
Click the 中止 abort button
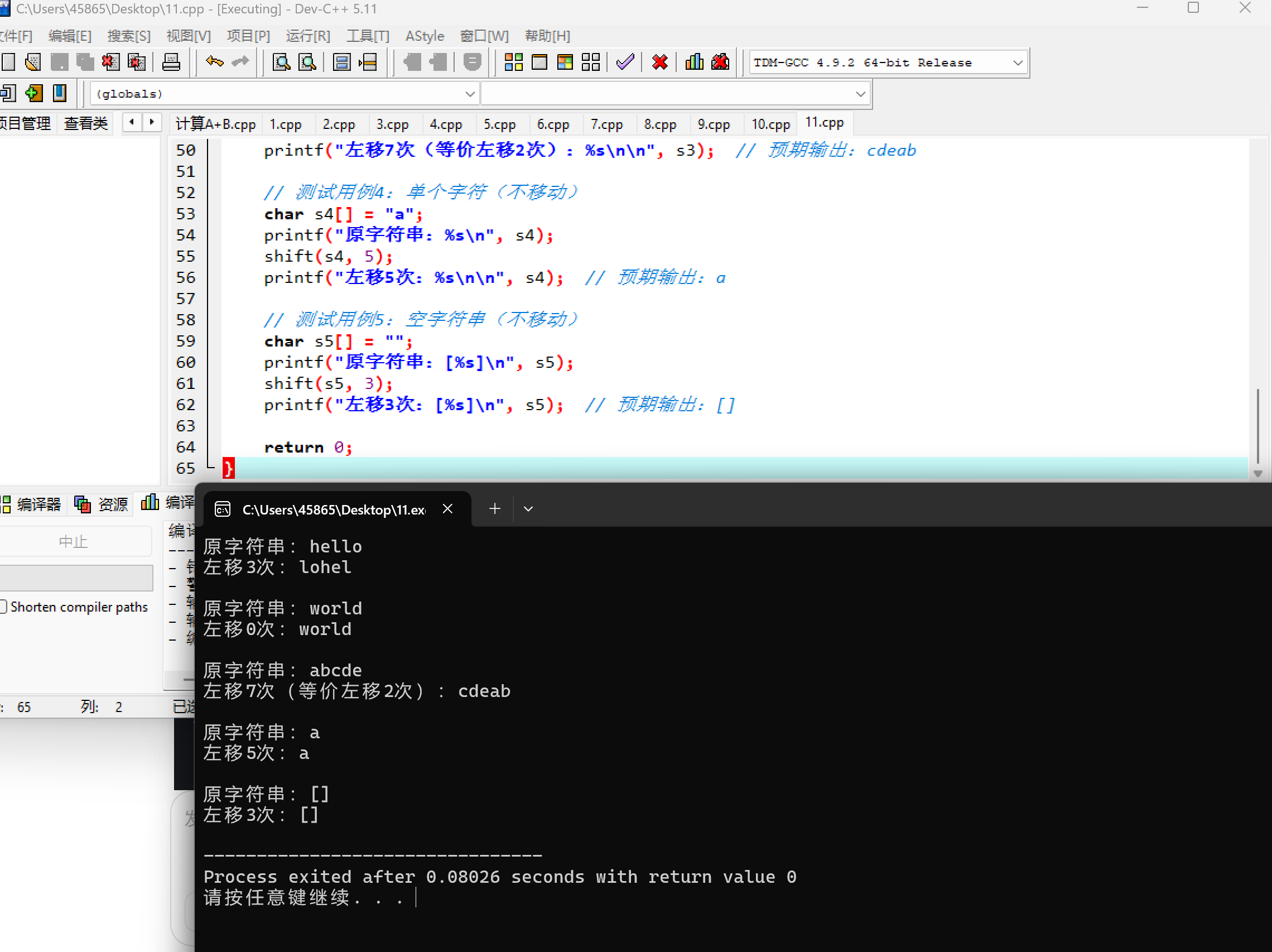pos(73,541)
